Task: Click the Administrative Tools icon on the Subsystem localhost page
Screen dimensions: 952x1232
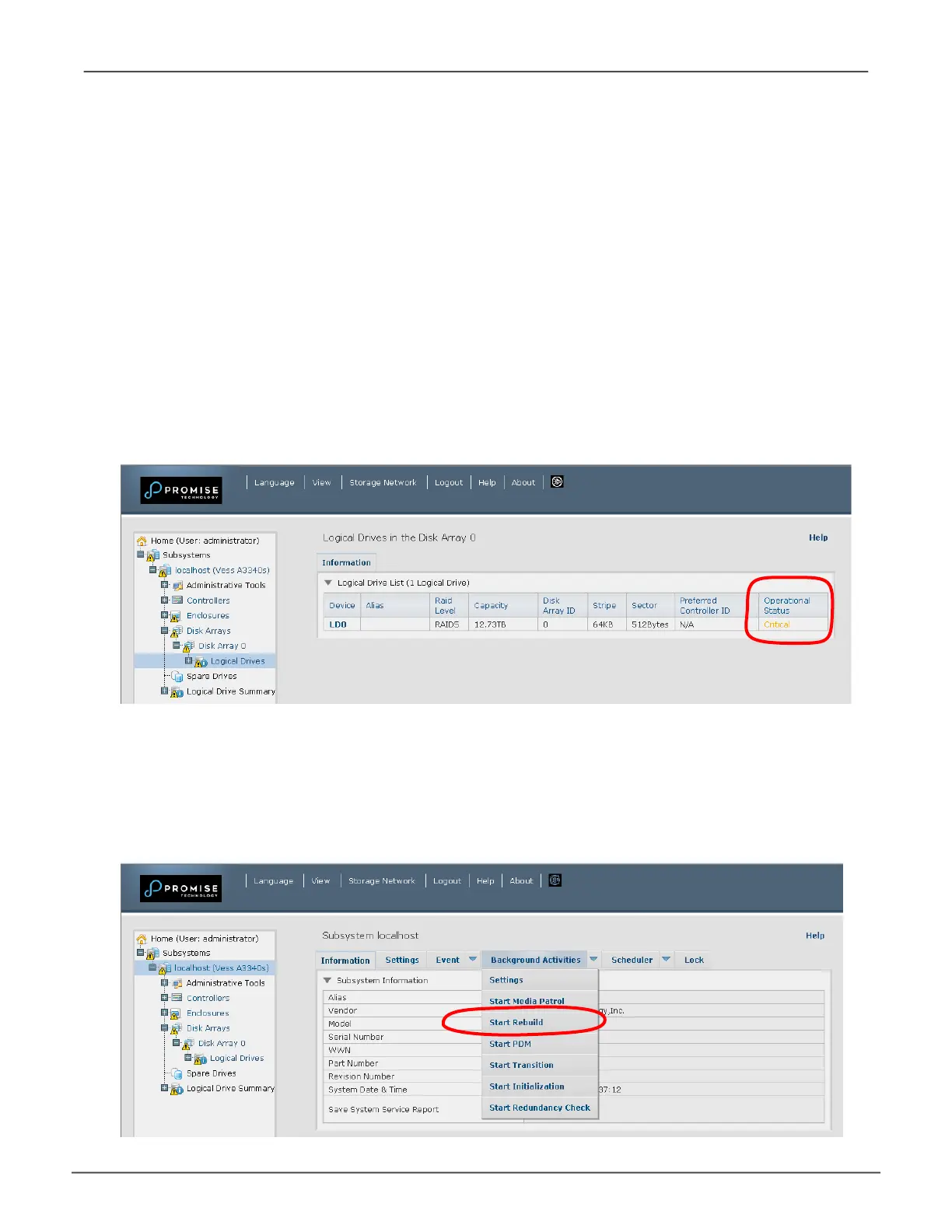Action: click(177, 983)
